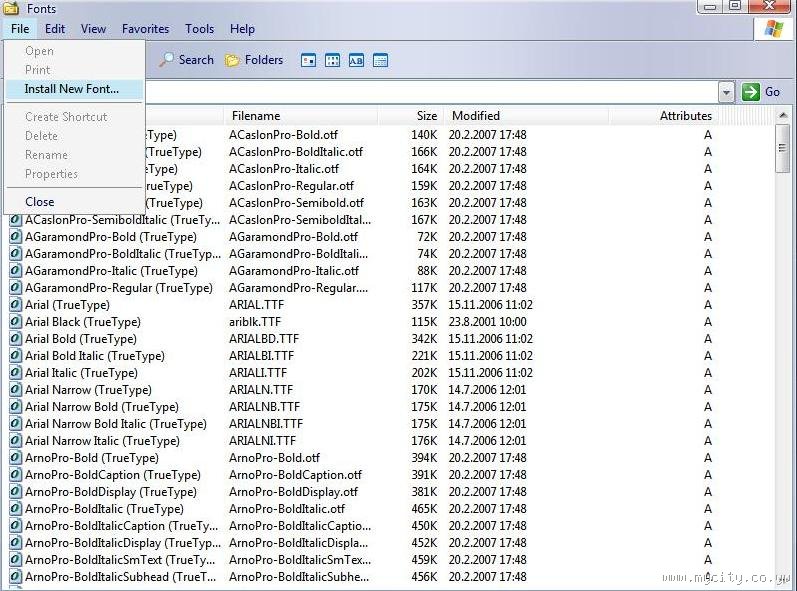Select ACaslonPro-SemiboldItalic font icon
This screenshot has width=797, height=591.
click(16, 220)
